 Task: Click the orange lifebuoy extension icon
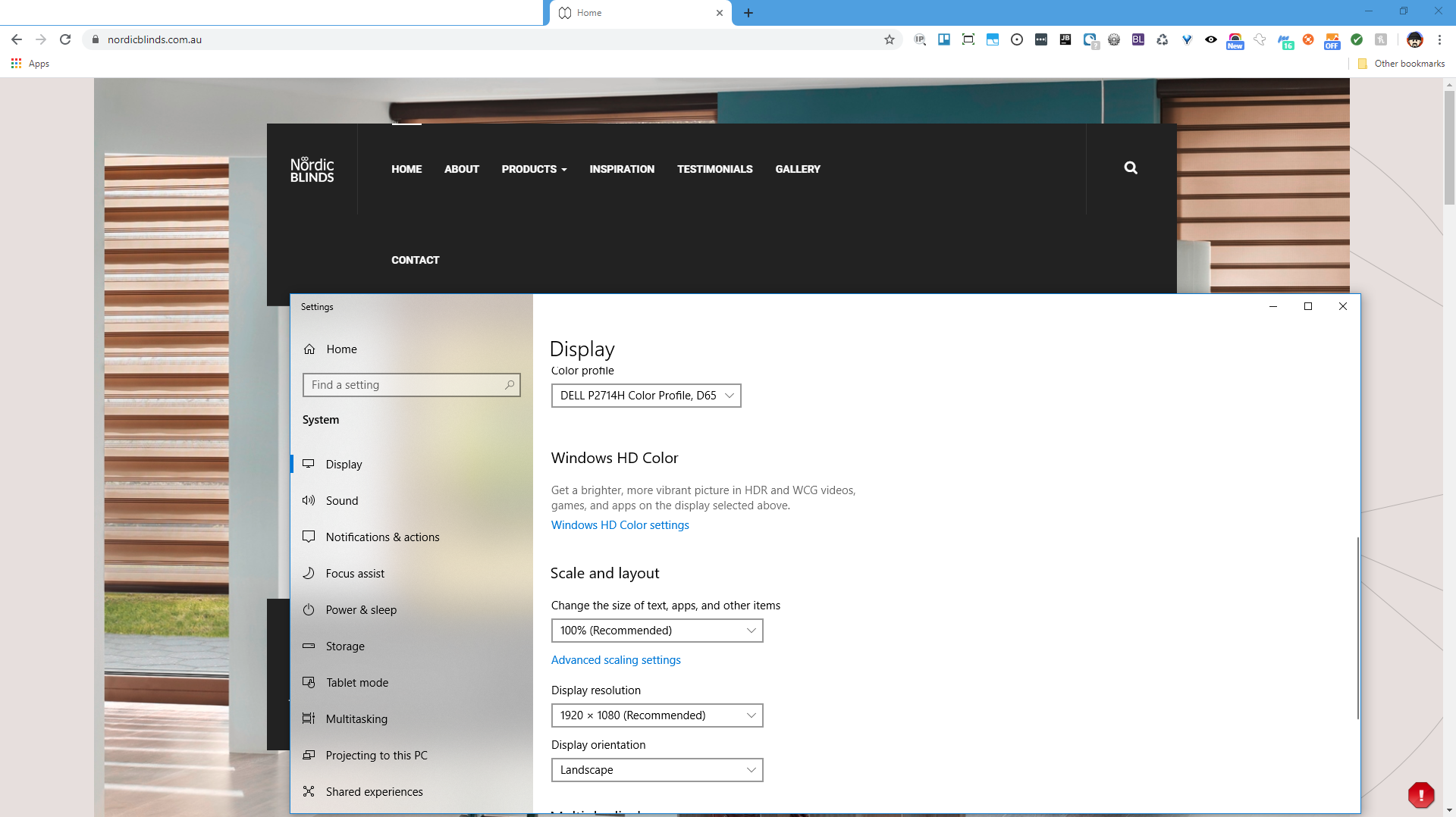click(1308, 39)
